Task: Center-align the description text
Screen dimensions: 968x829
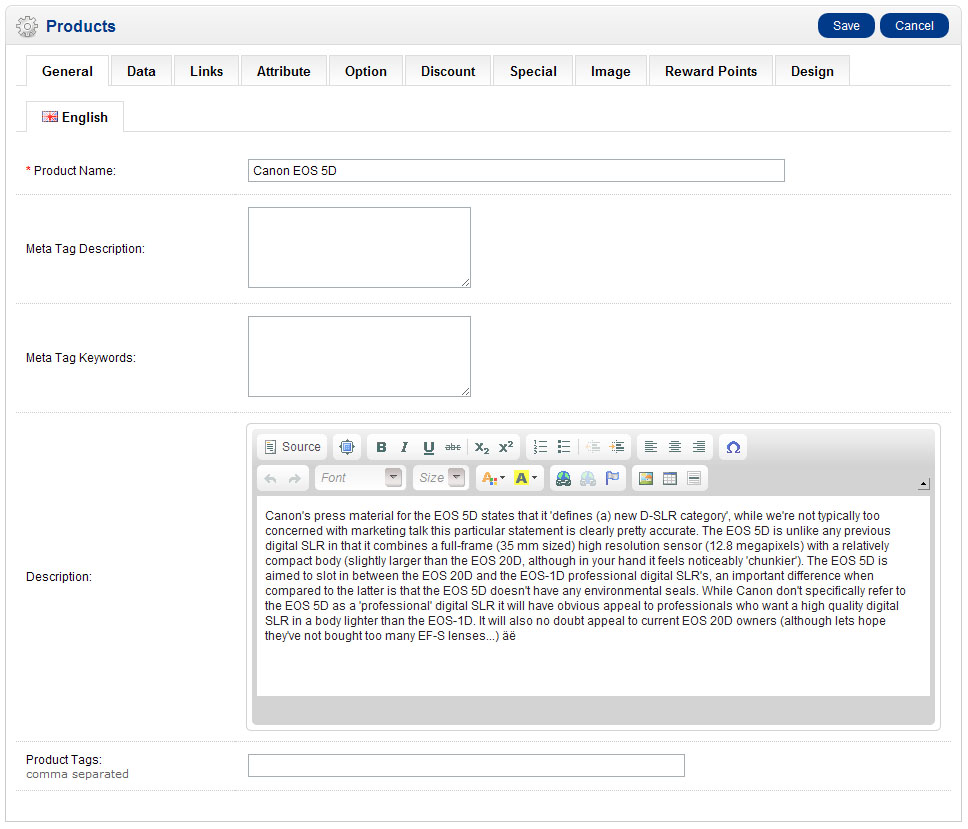Action: (675, 447)
